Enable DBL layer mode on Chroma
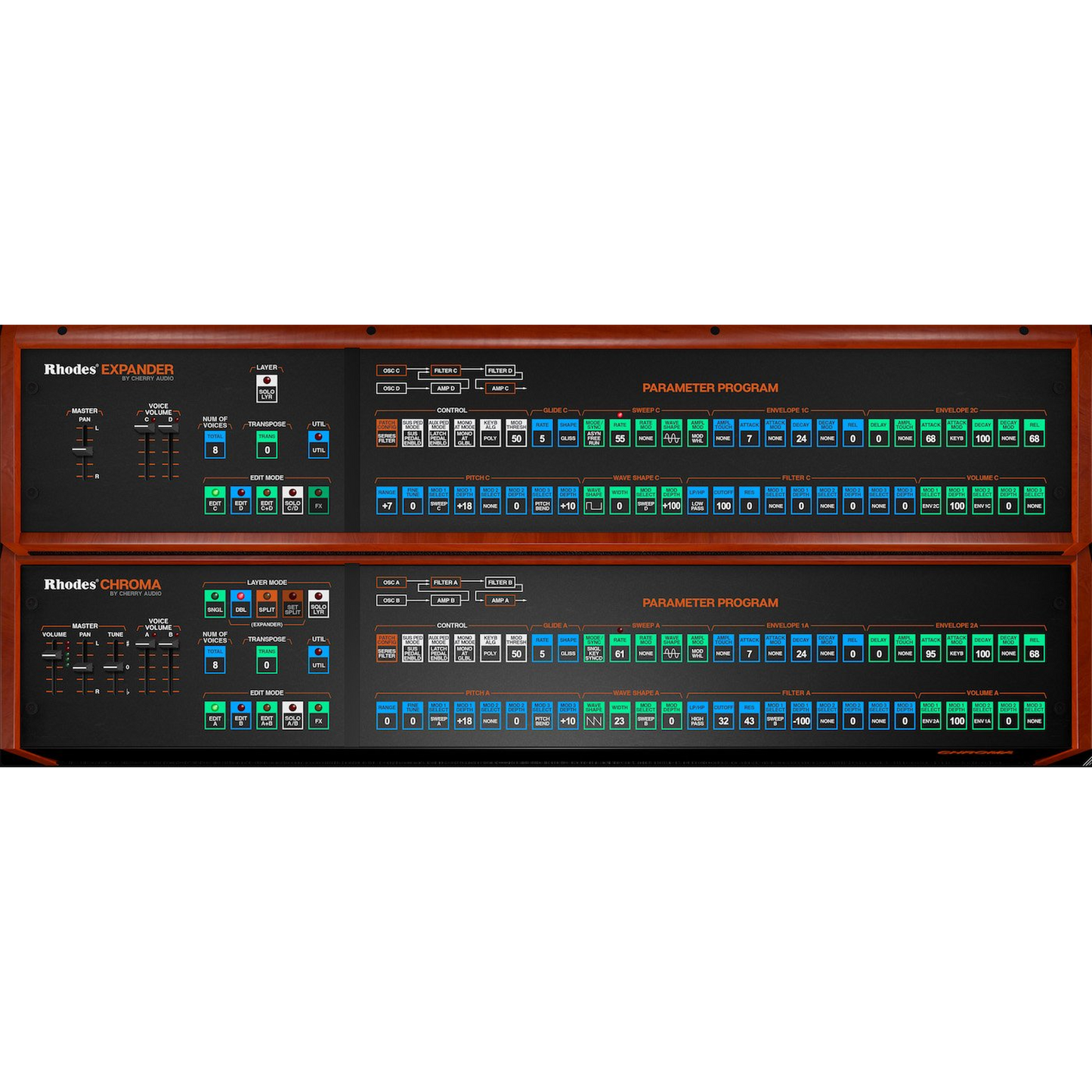1092x1092 pixels. click(241, 605)
